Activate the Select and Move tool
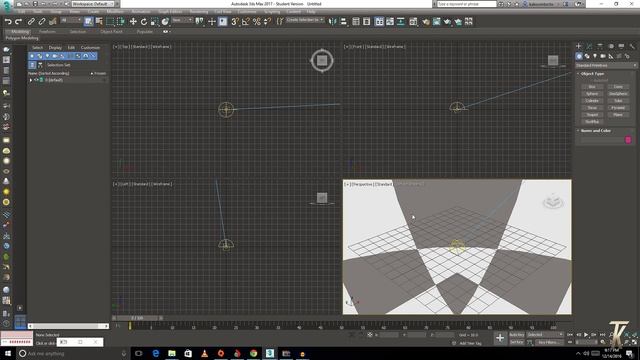The image size is (640, 360). [x=133, y=22]
